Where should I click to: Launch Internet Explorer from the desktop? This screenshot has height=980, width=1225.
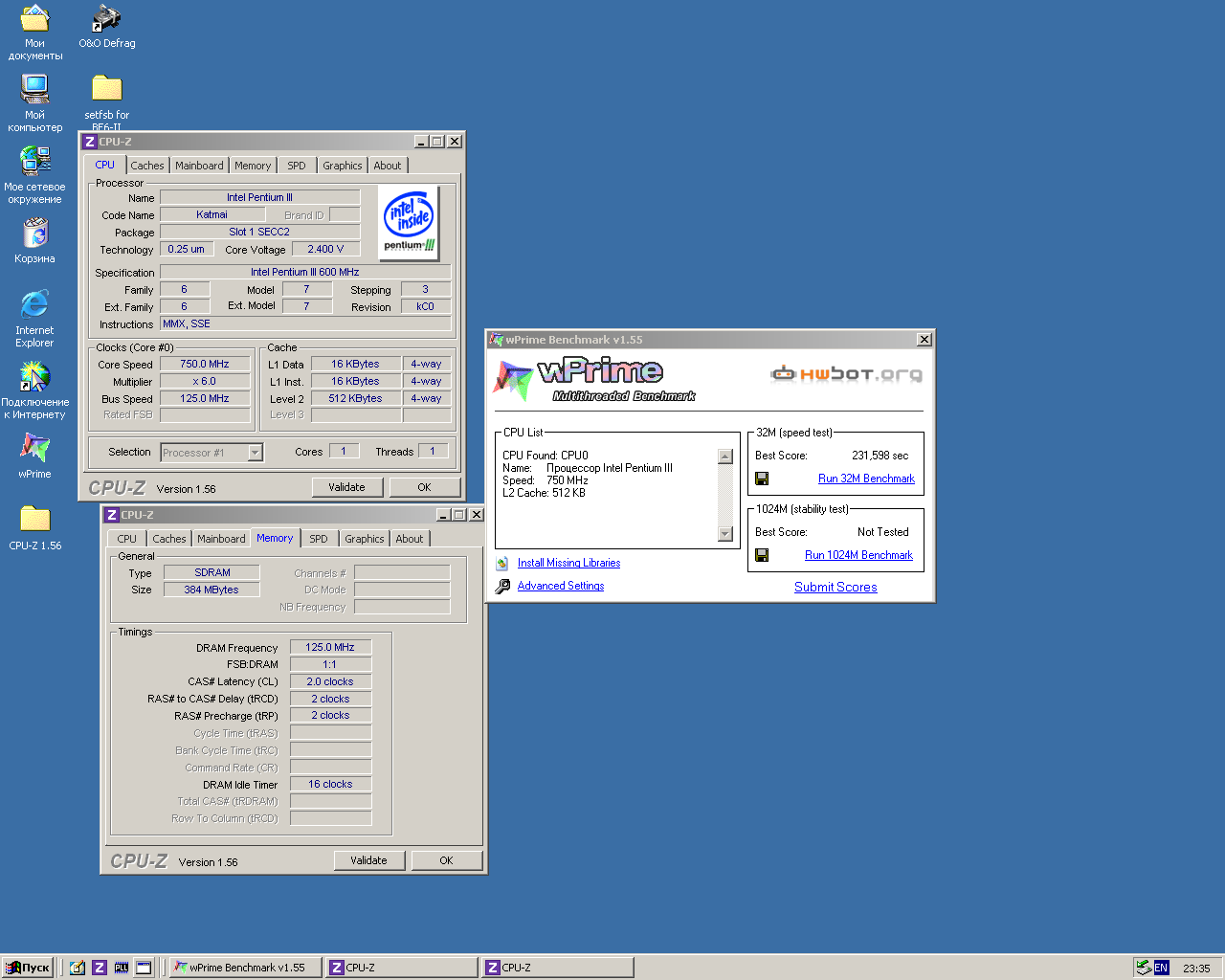tap(34, 319)
